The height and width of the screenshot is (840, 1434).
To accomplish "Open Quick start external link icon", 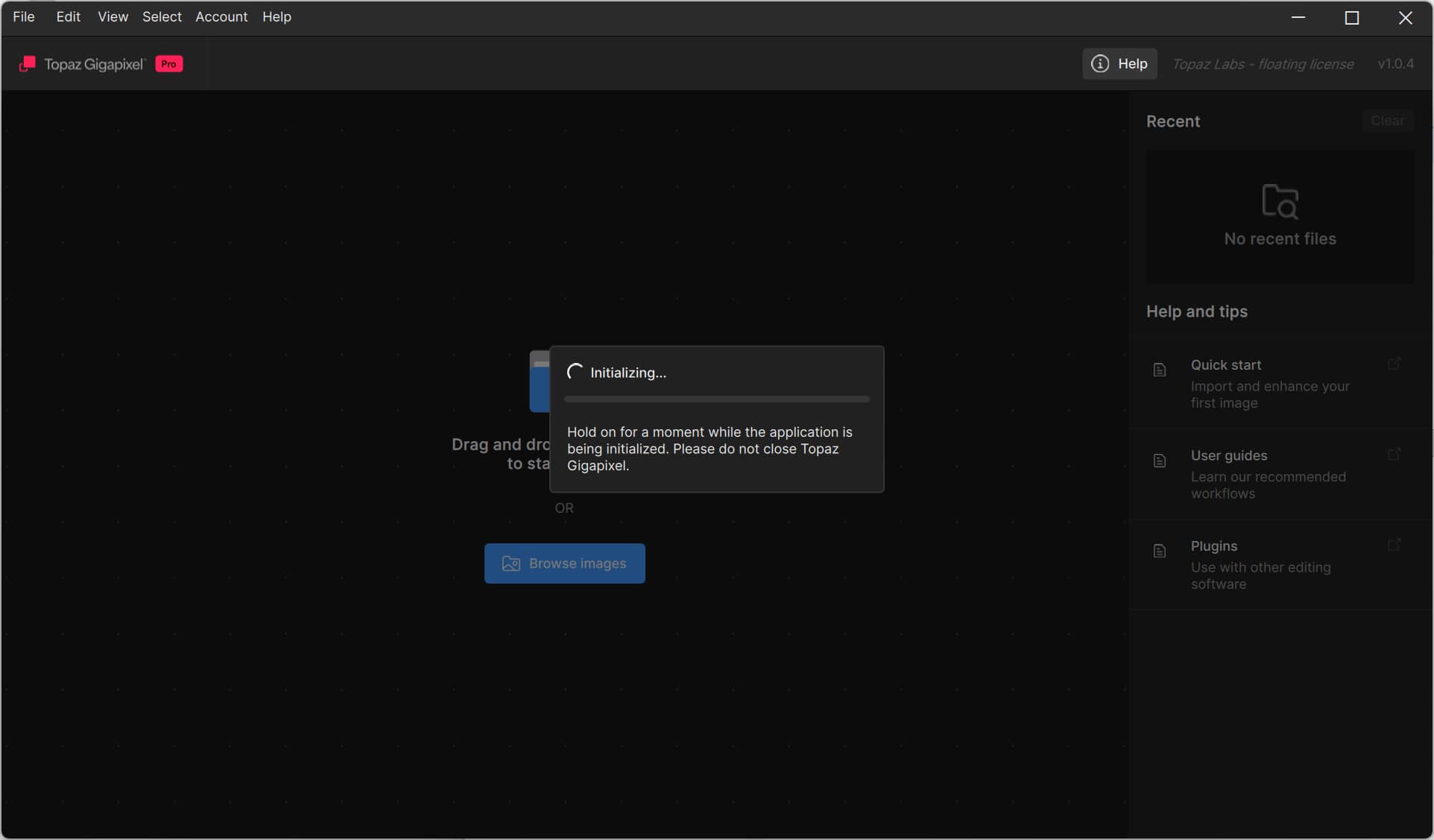I will [1394, 364].
